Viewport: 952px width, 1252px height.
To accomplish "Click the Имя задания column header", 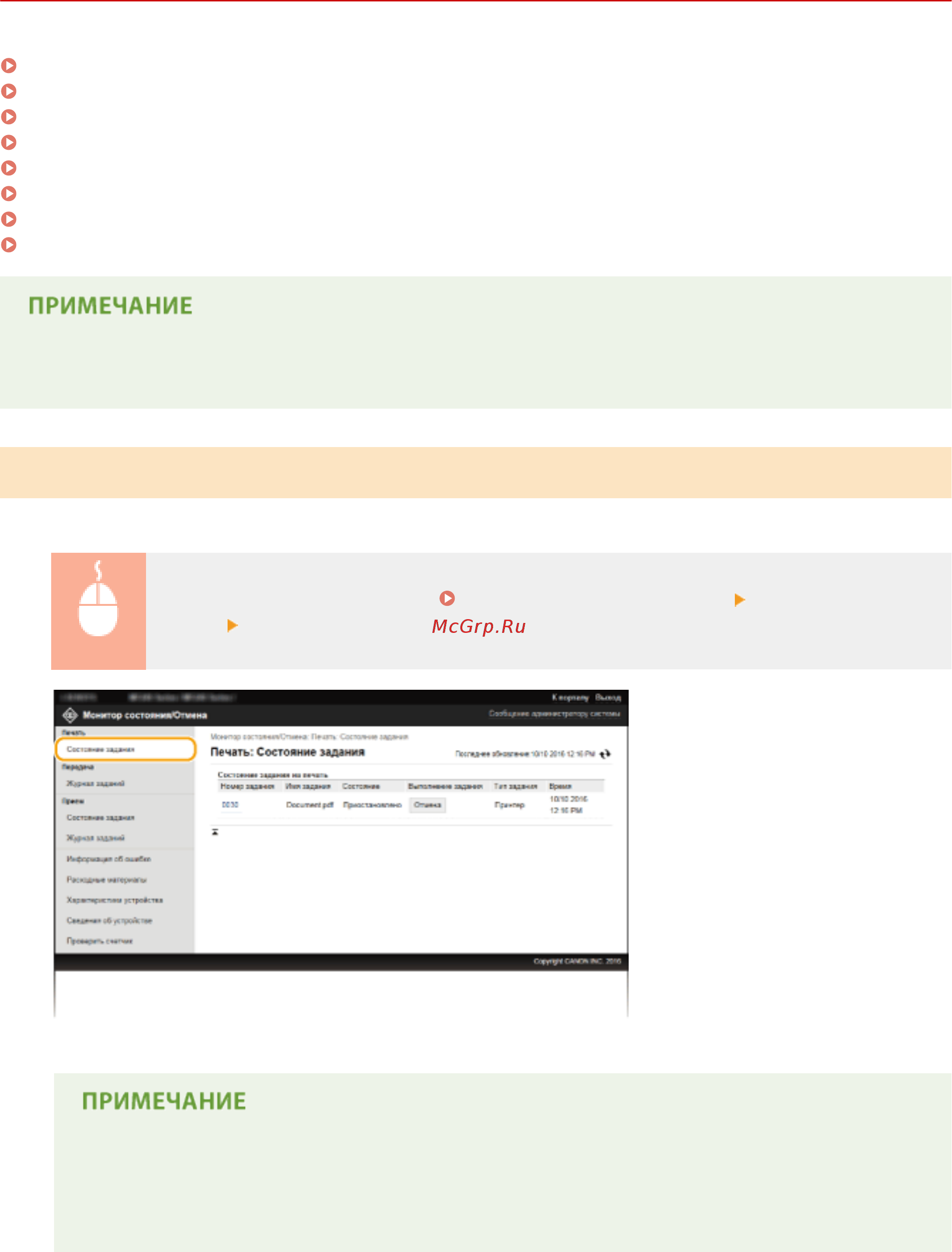I will click(x=308, y=786).
